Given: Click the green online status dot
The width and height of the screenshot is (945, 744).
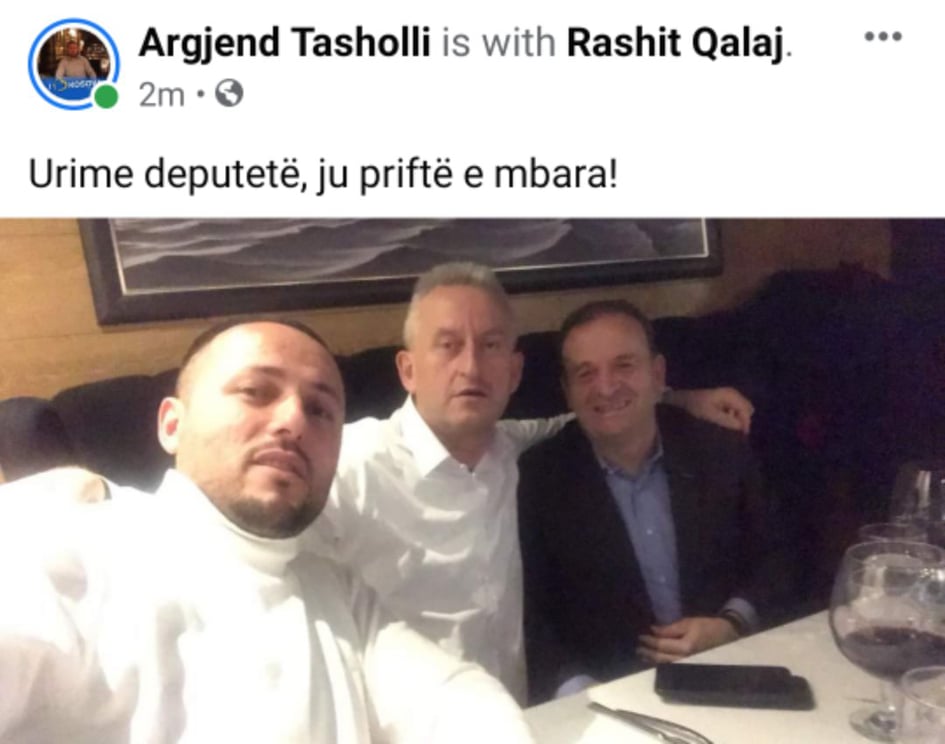Looking at the screenshot, I should (106, 97).
